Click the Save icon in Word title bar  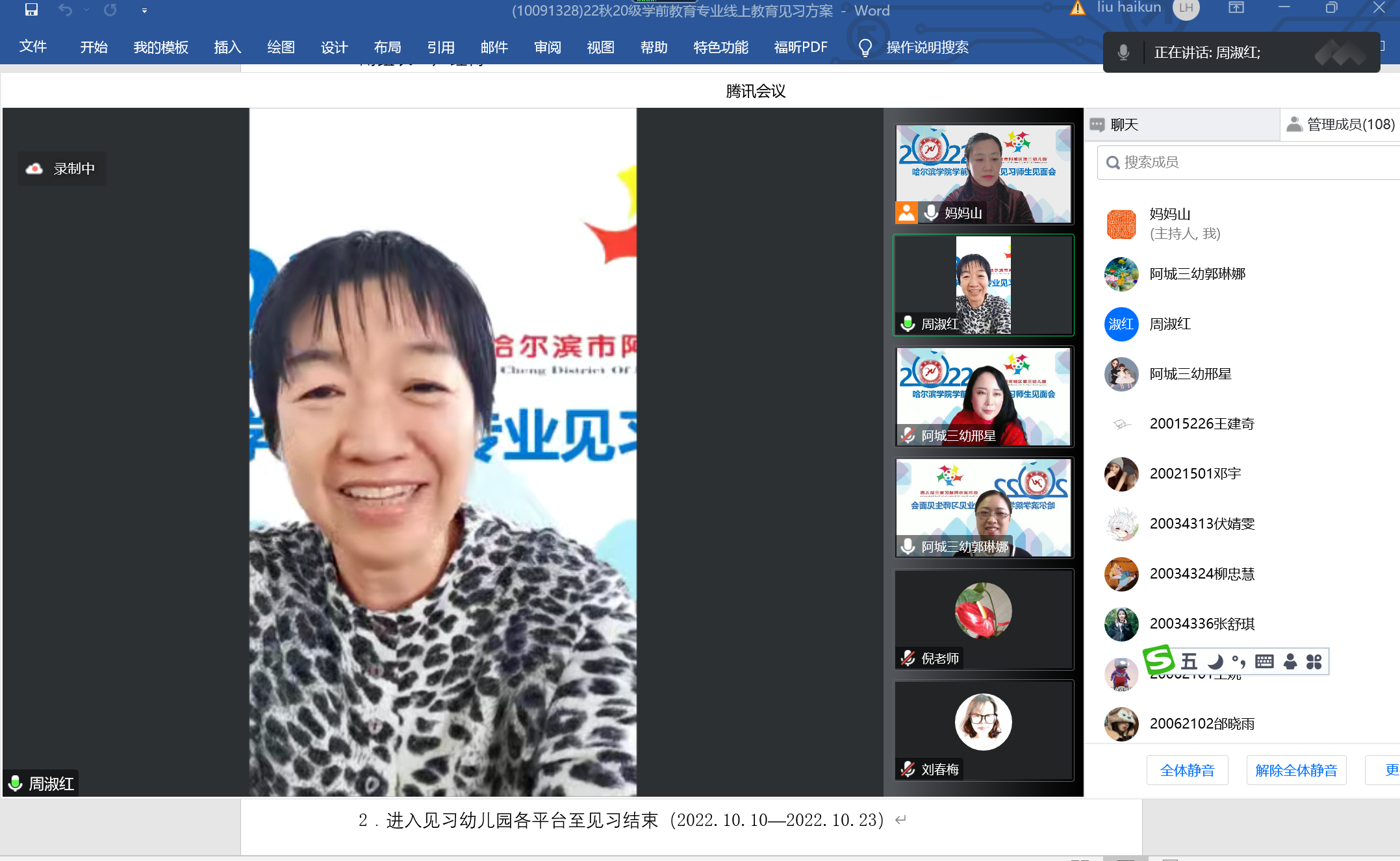pos(31,10)
